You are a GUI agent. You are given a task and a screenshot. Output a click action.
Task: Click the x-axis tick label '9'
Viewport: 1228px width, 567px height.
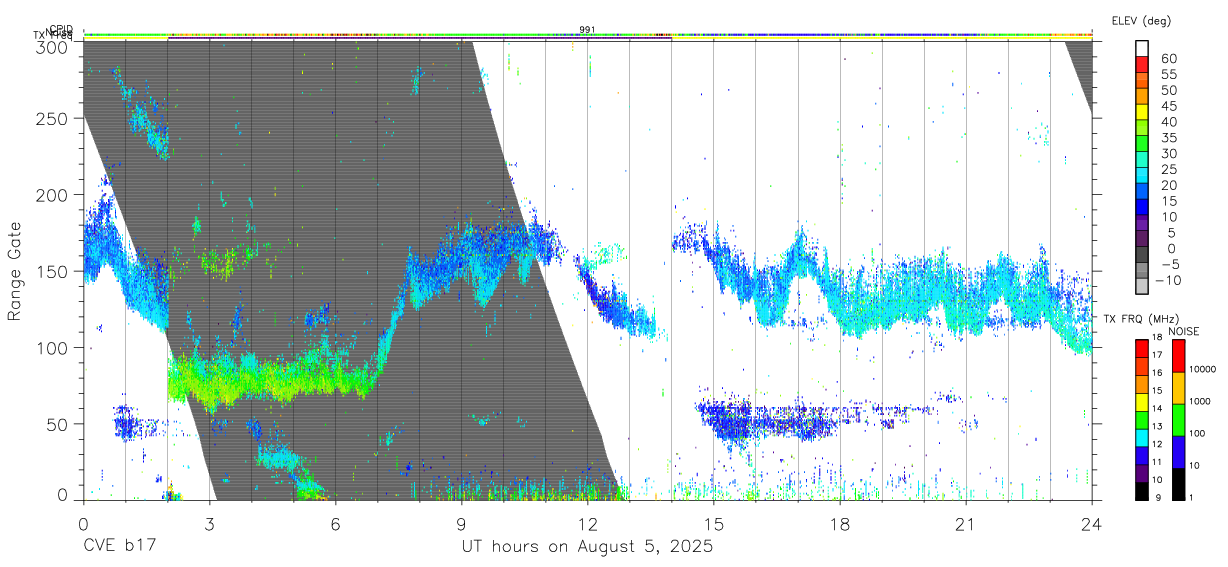click(x=461, y=523)
